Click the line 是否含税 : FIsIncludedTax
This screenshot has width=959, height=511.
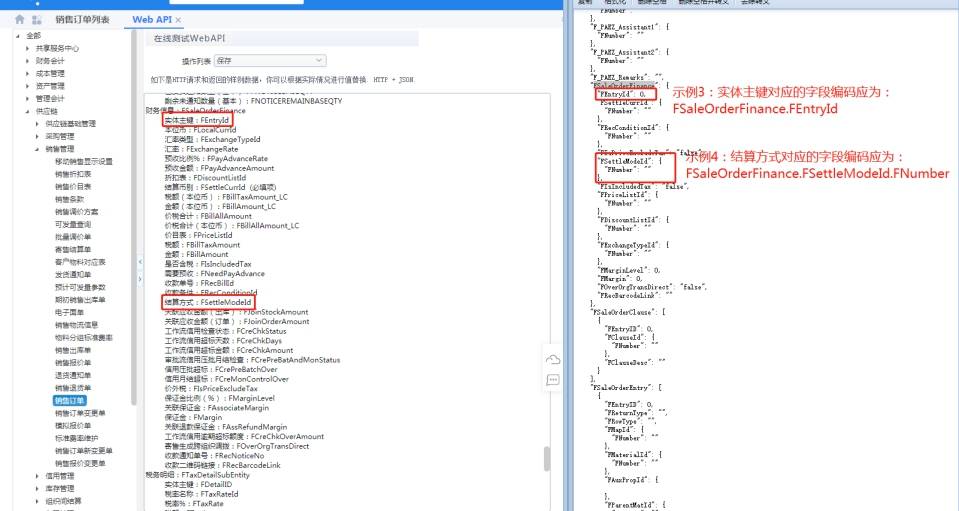207,264
